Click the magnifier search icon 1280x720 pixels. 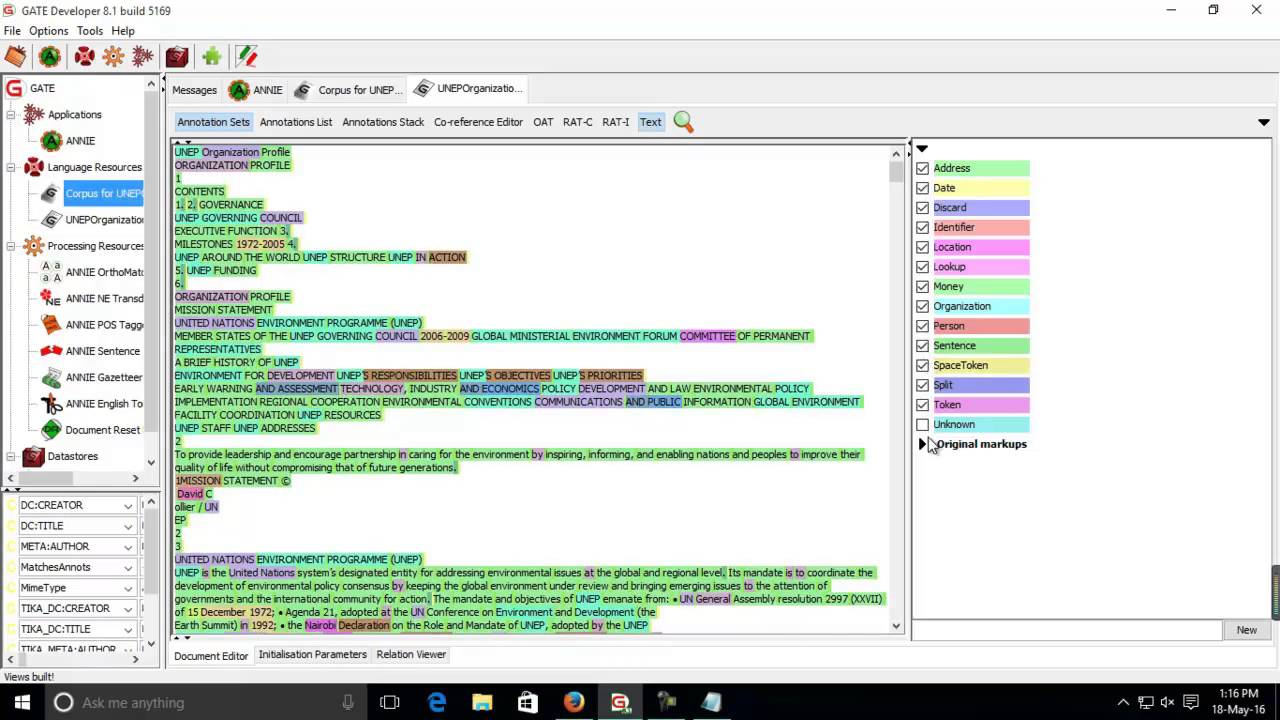(x=683, y=122)
